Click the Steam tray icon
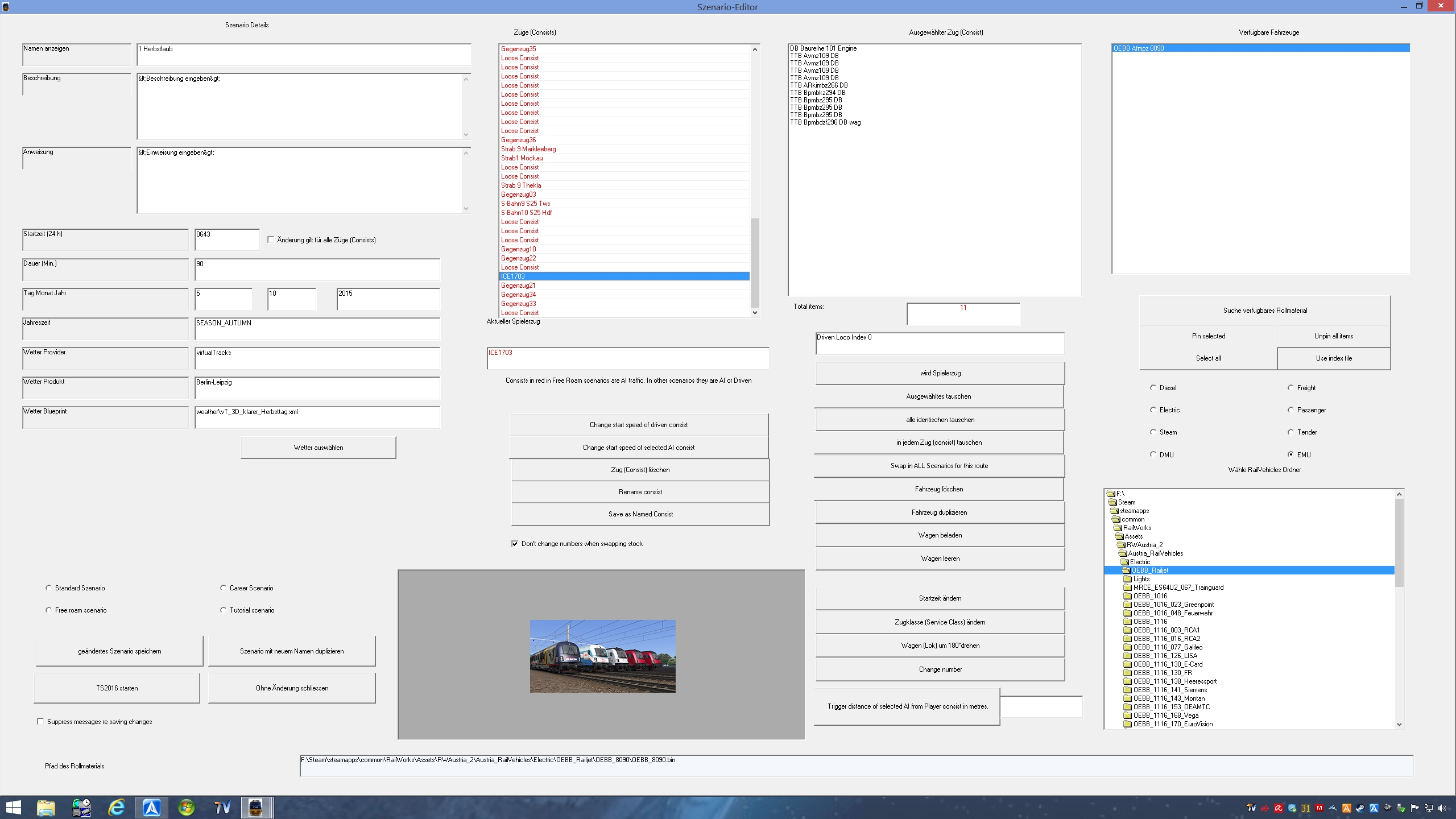1456x819 pixels. [x=1360, y=808]
